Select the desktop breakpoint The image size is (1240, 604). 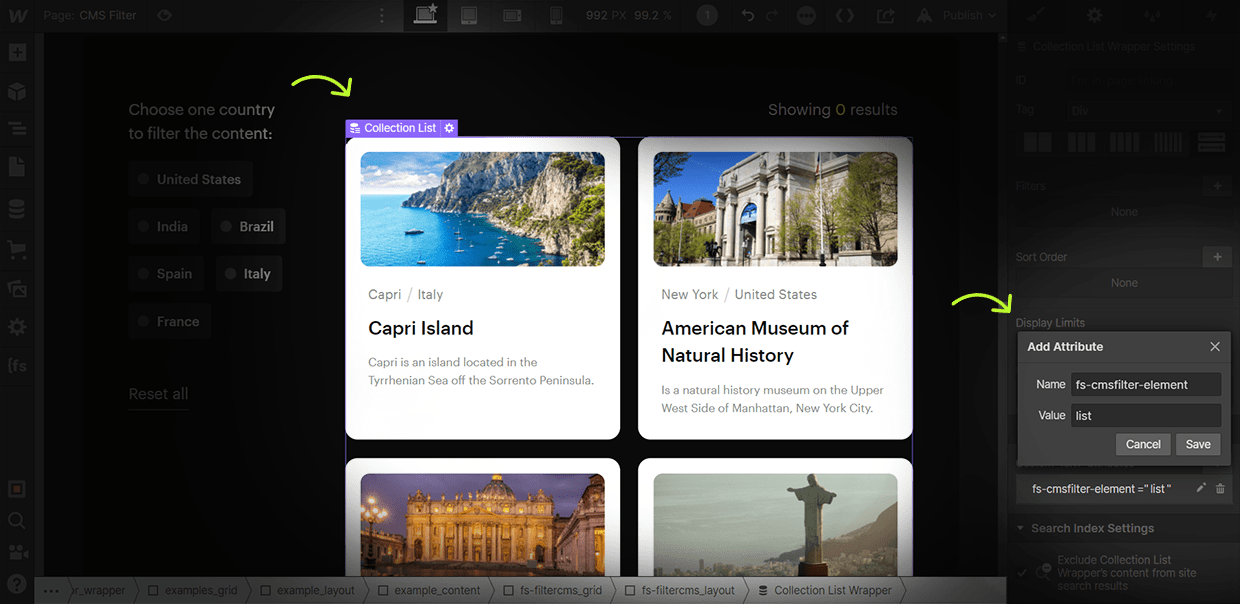pyautogui.click(x=426, y=15)
